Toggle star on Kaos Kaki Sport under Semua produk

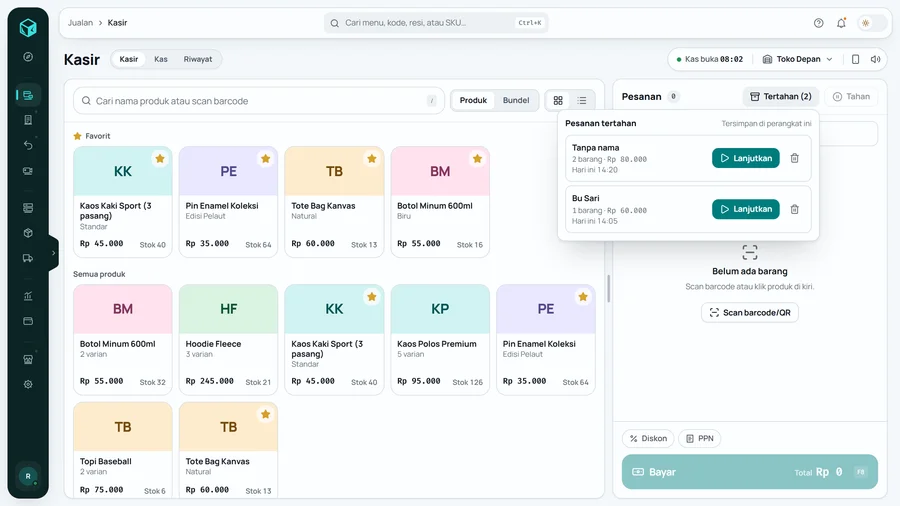point(372,297)
